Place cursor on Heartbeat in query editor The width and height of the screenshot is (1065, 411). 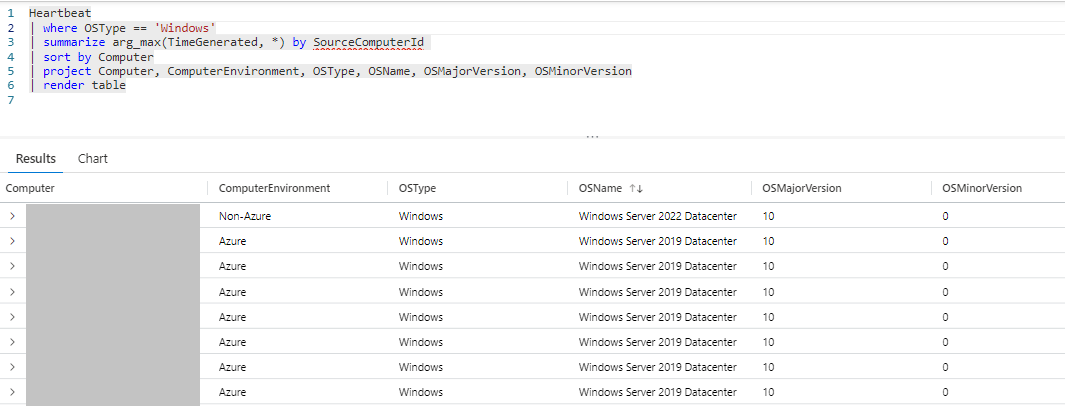(x=60, y=13)
